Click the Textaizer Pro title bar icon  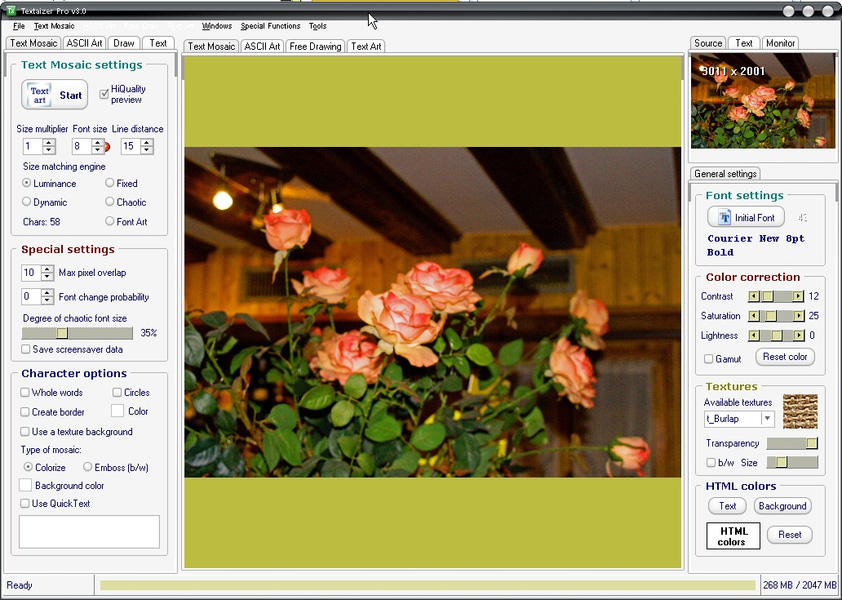coord(9,10)
